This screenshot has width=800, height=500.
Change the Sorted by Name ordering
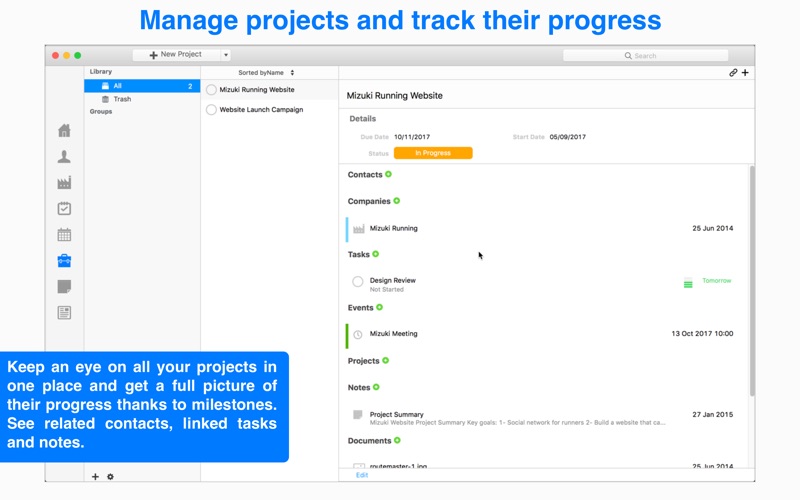pos(266,72)
